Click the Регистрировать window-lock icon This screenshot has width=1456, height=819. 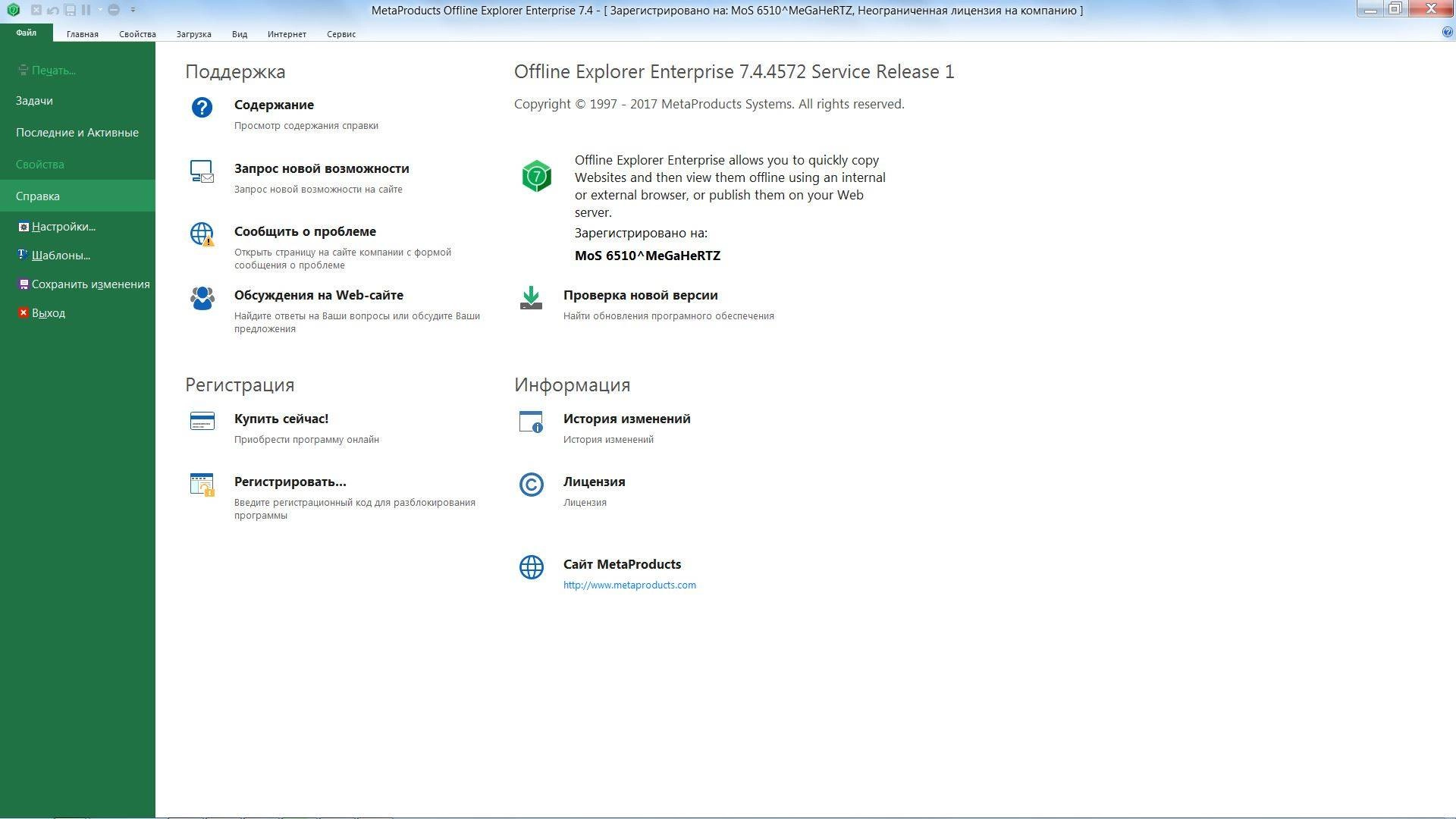pyautogui.click(x=202, y=485)
